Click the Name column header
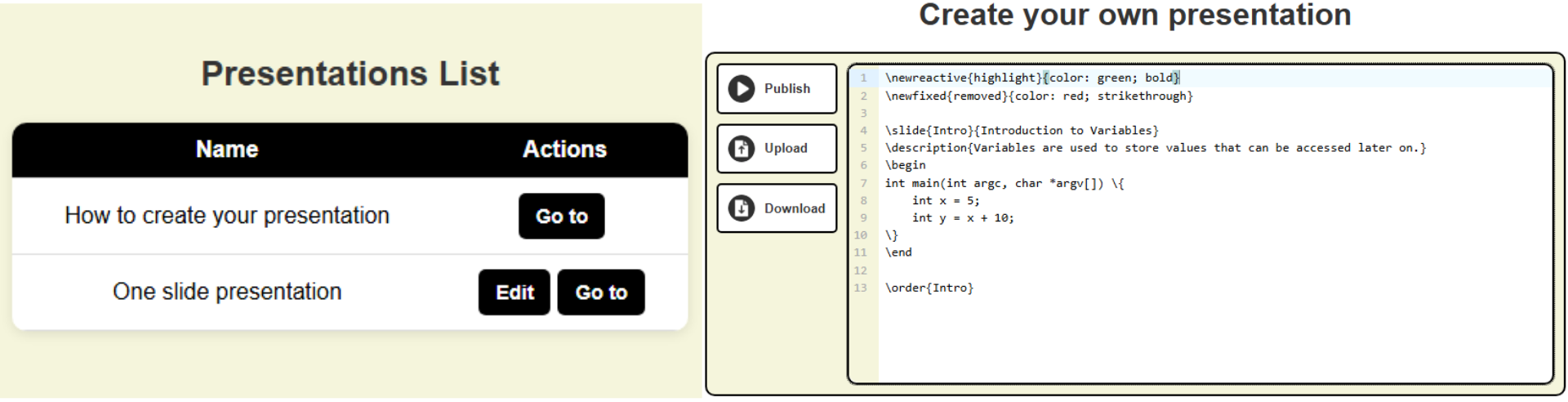Screen dimensions: 1568x402 [227, 150]
